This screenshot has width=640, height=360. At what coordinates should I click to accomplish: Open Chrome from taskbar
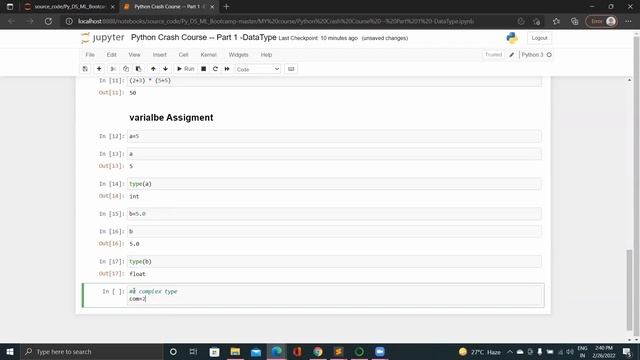[318, 351]
